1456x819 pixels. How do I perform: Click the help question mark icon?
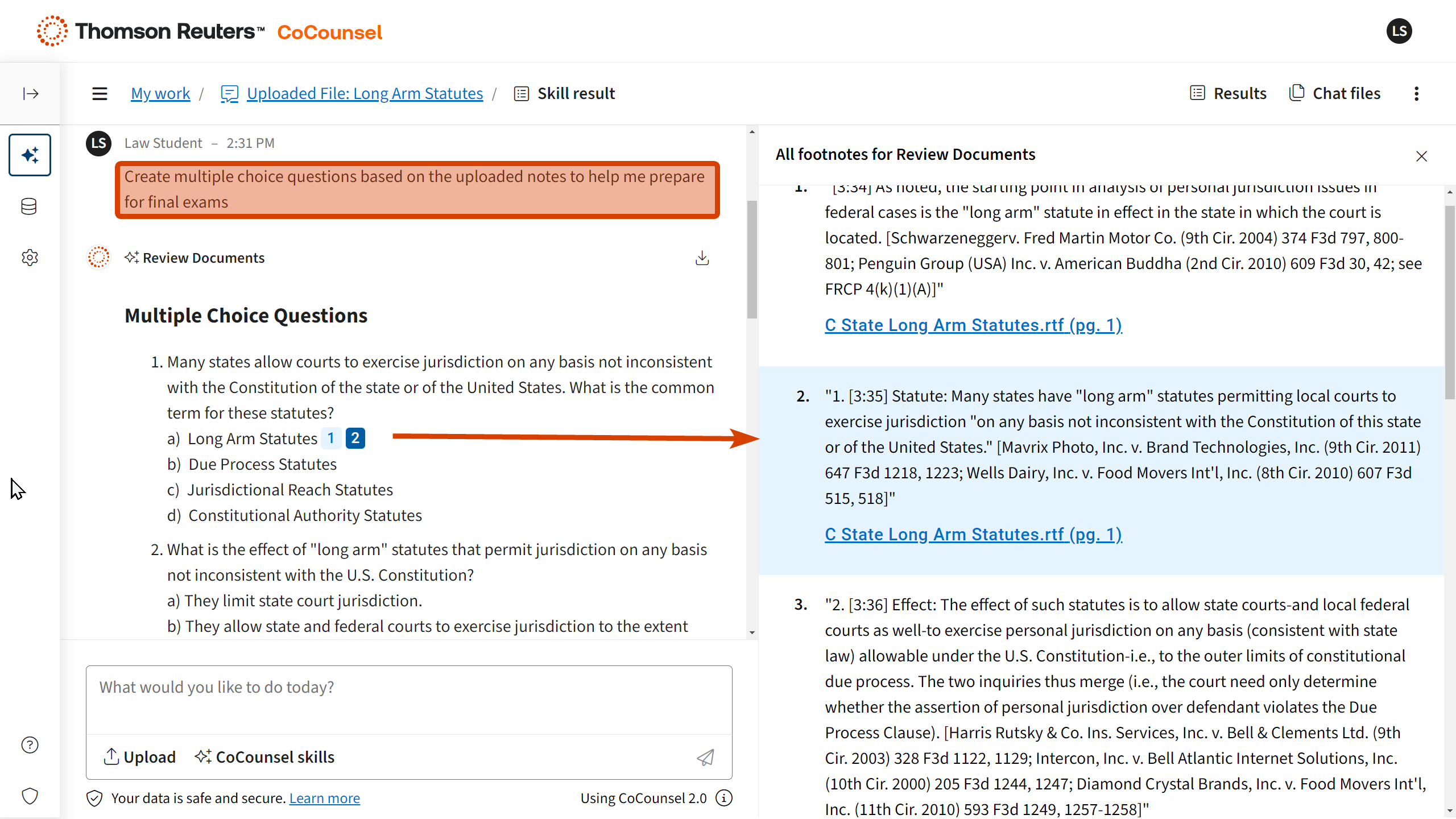[30, 744]
